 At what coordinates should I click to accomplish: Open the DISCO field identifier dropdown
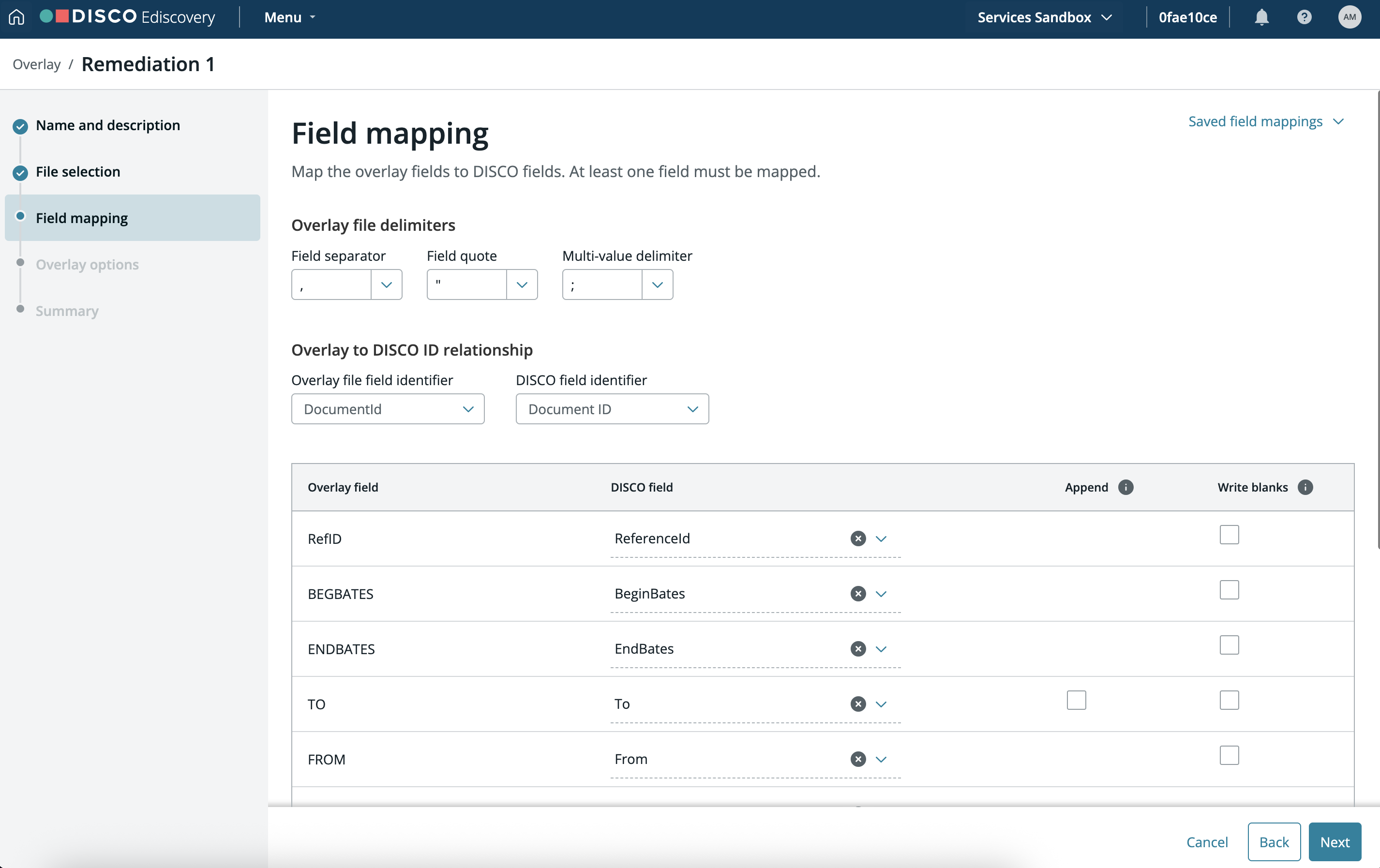coord(612,409)
